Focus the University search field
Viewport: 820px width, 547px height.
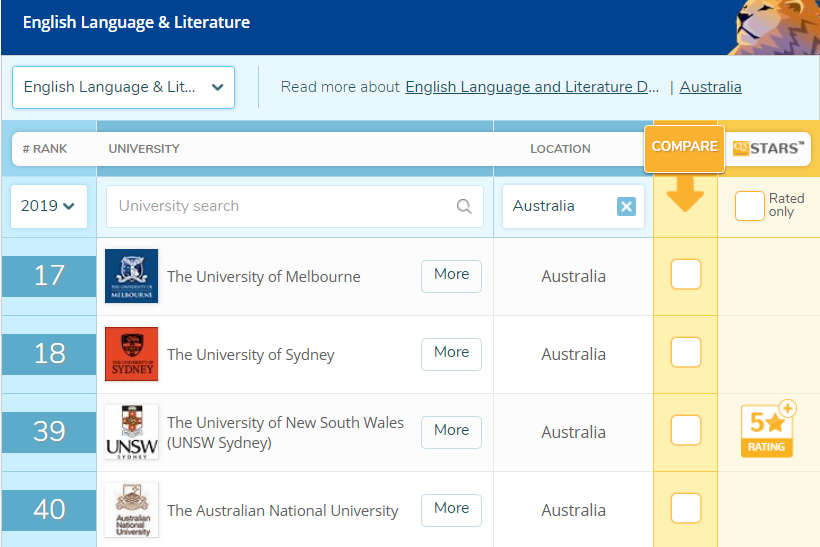[x=282, y=207]
